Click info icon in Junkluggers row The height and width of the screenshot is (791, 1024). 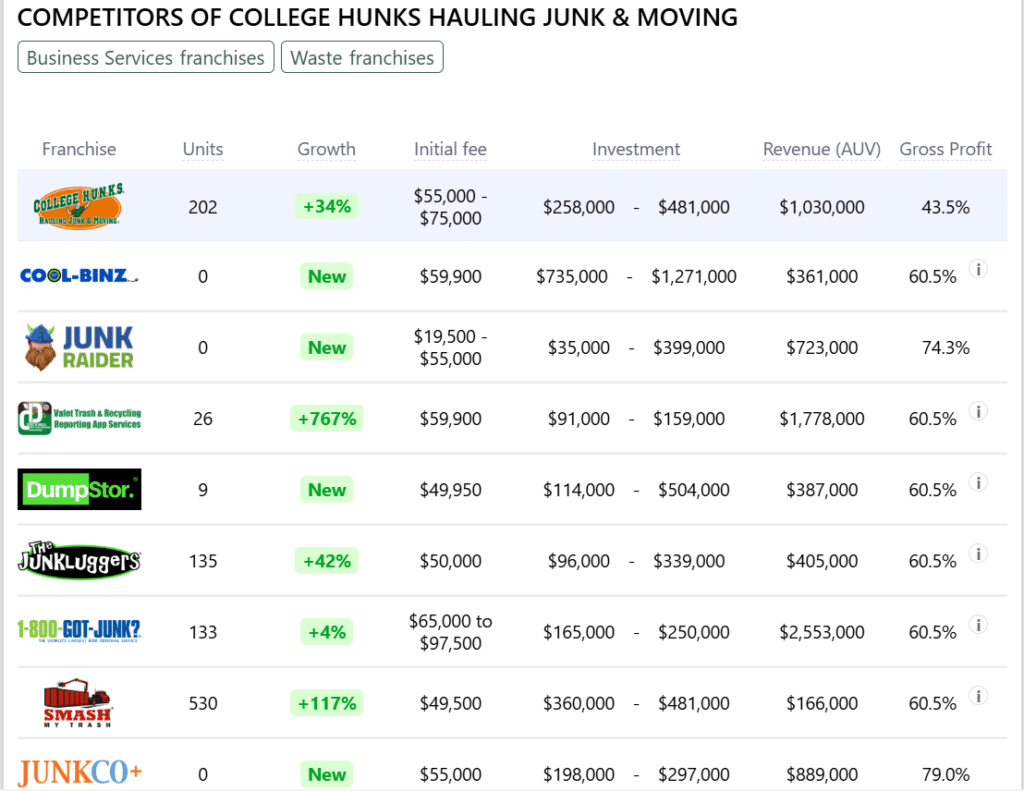point(978,553)
